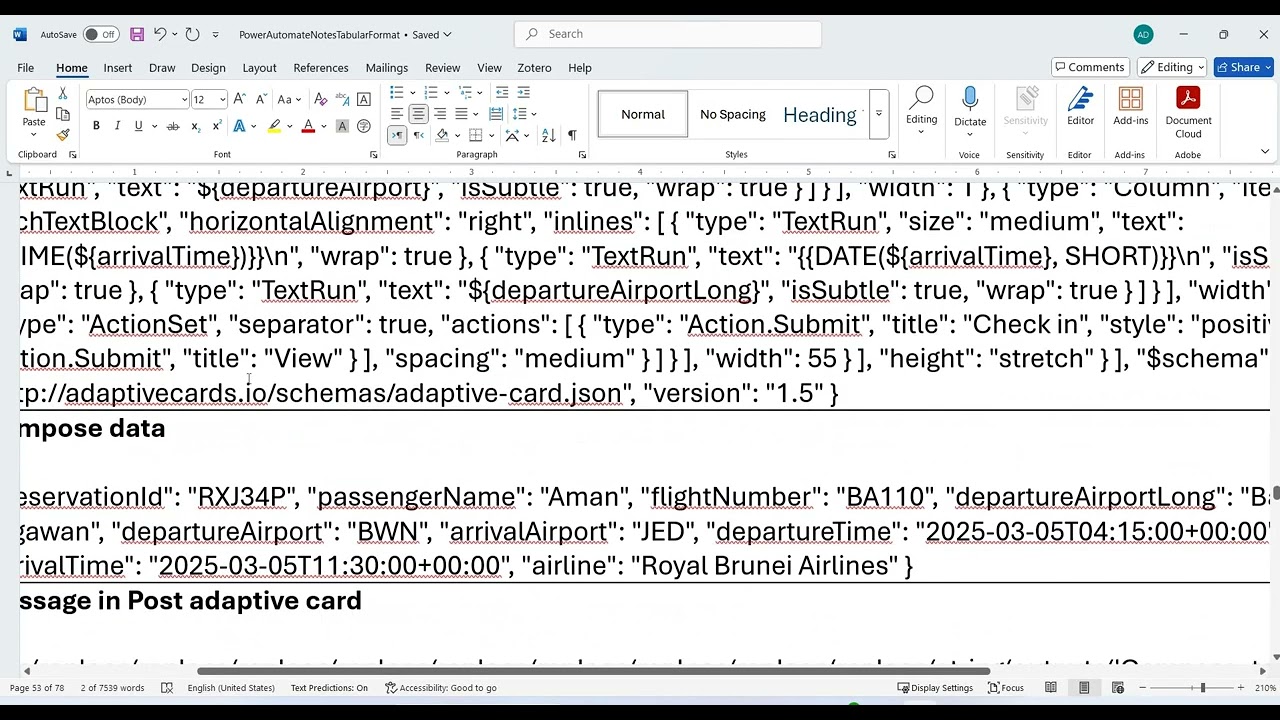
Task: Click in the Search box
Action: pos(668,34)
